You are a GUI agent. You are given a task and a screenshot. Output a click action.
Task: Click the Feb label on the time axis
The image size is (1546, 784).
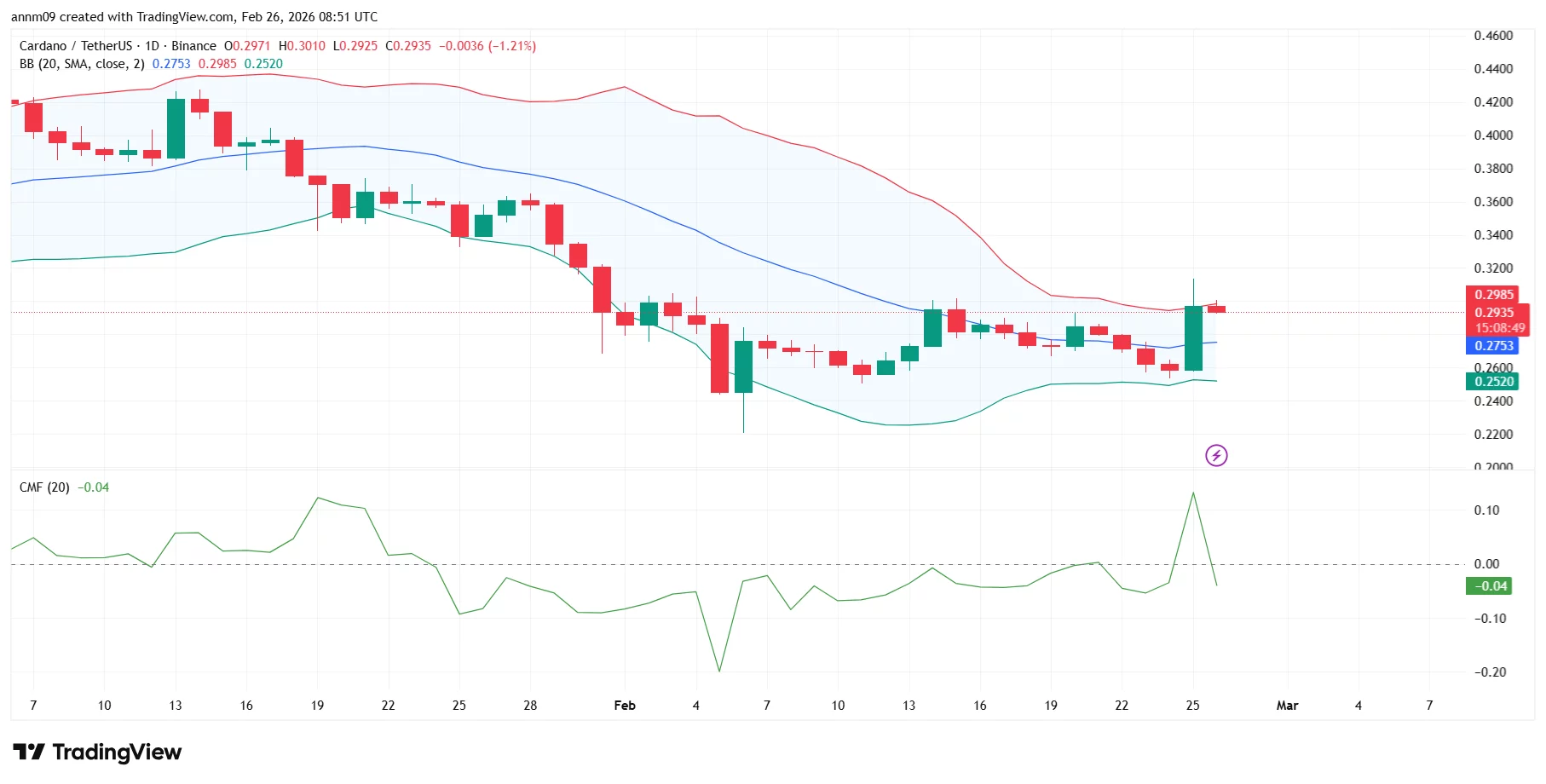point(625,706)
